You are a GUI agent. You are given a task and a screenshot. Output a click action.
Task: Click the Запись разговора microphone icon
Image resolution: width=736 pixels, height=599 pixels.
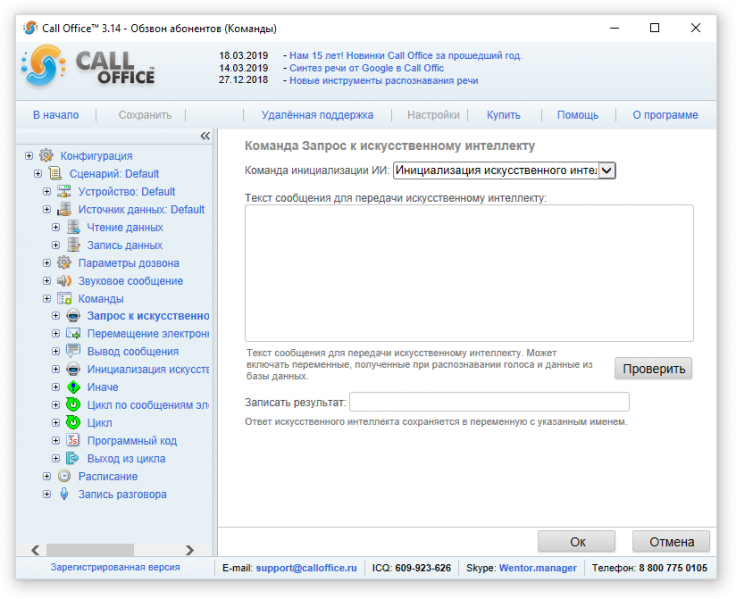[64, 494]
